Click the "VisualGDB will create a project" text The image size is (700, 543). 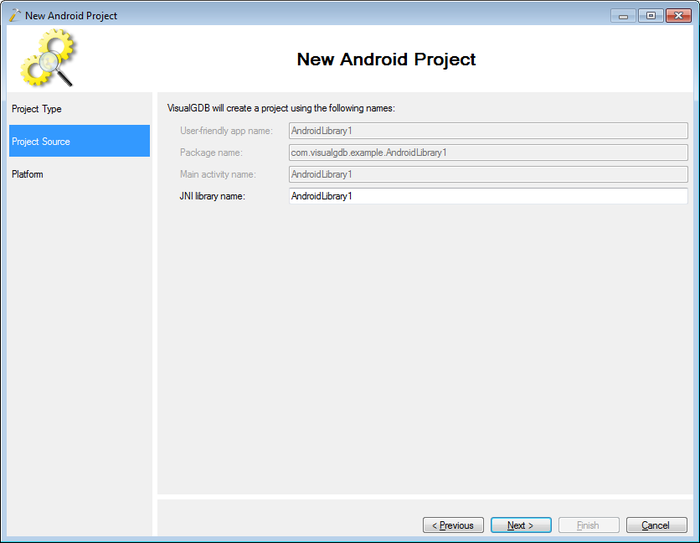tap(281, 108)
